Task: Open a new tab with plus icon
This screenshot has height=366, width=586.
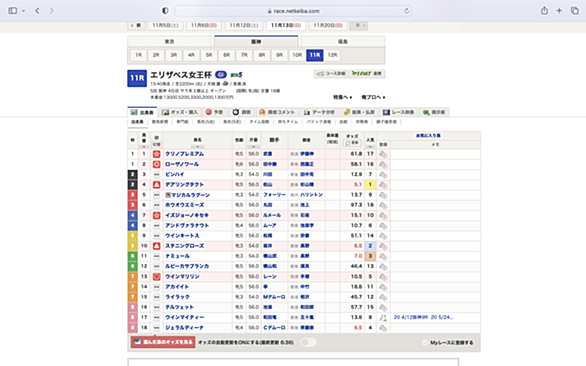Action: point(559,10)
